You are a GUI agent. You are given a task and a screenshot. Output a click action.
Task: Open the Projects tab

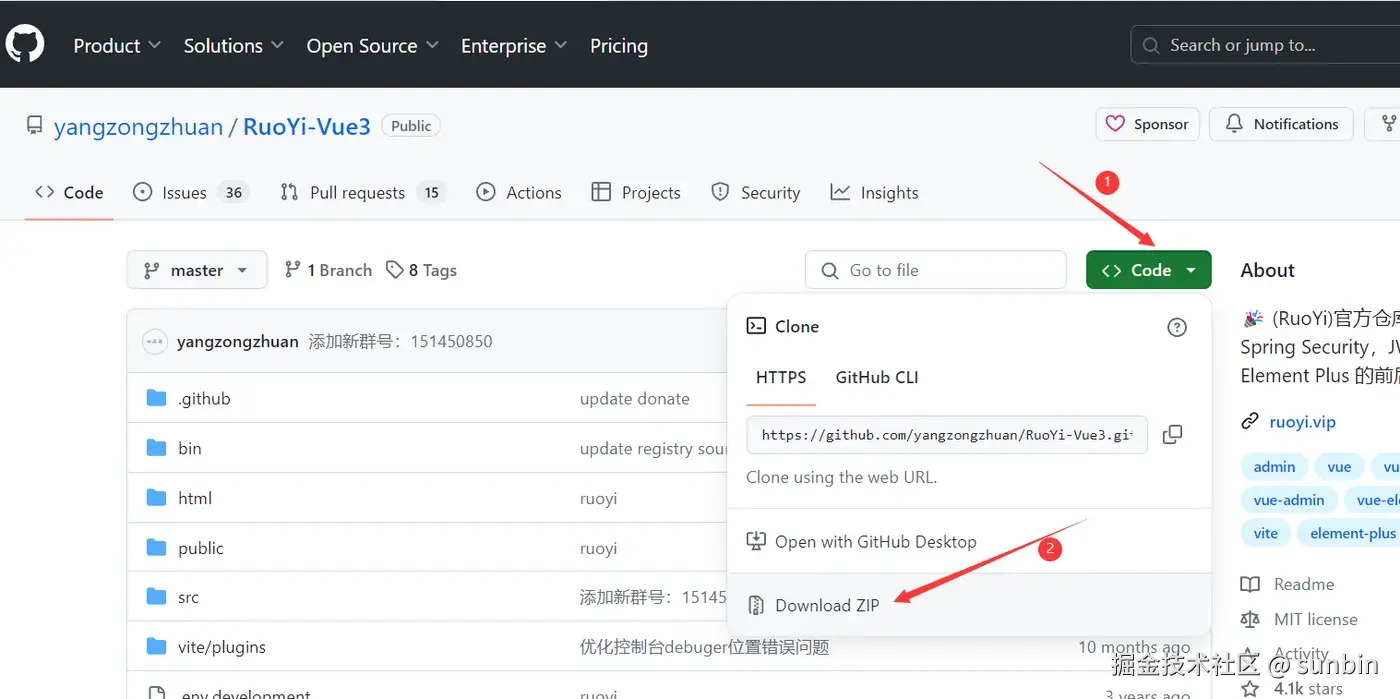point(636,193)
